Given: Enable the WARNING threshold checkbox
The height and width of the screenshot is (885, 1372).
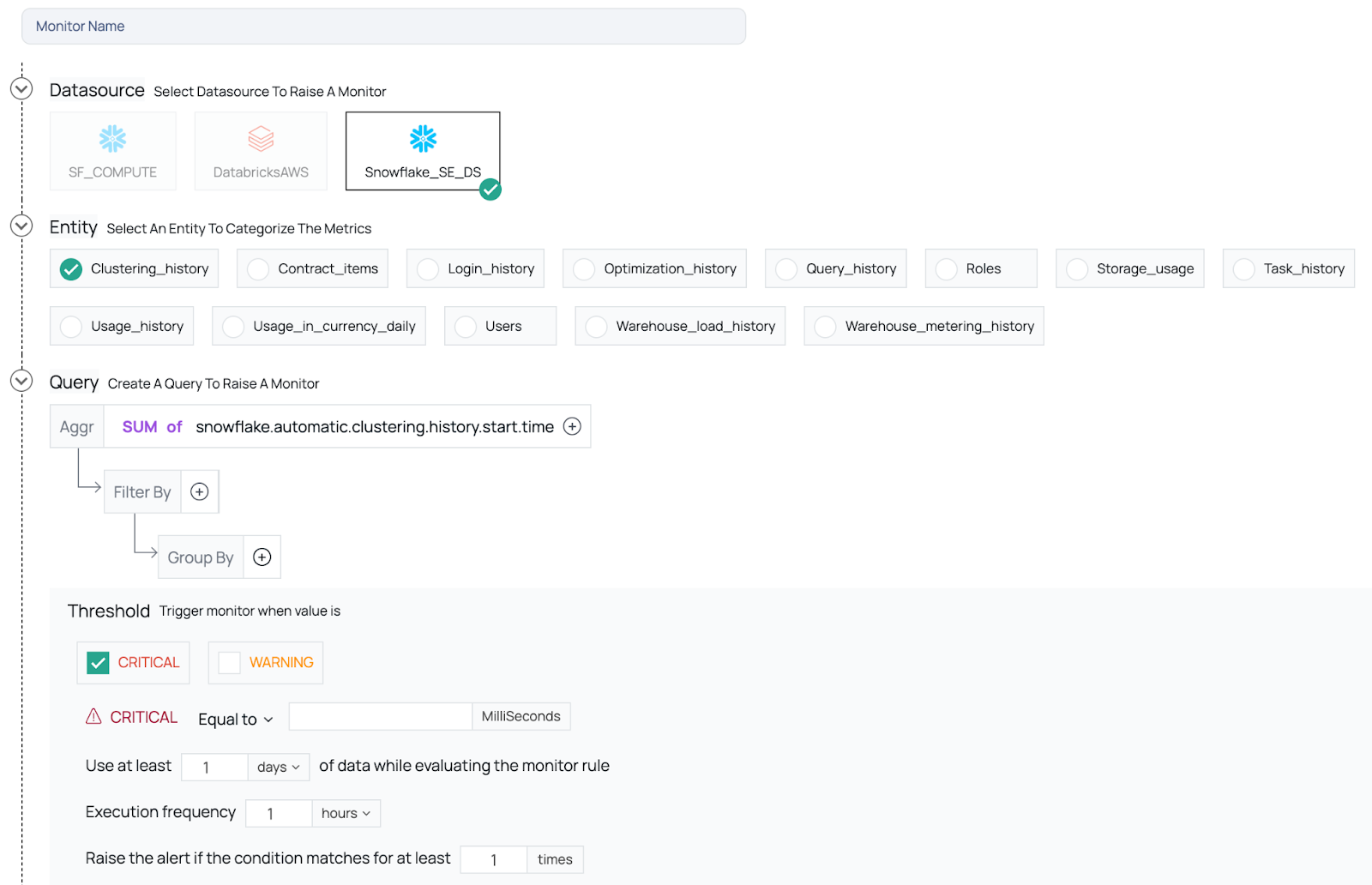Looking at the screenshot, I should click(x=227, y=662).
